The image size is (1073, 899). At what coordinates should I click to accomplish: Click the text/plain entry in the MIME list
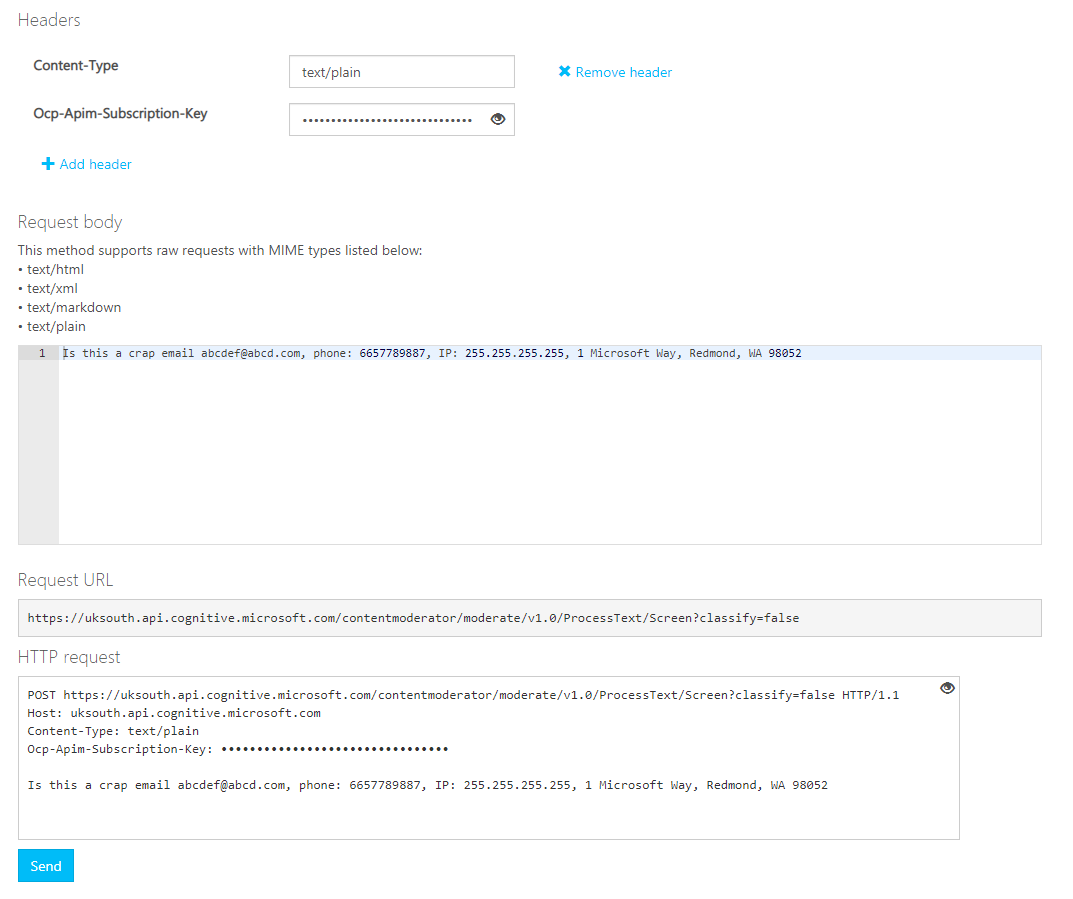pyautogui.click(x=56, y=326)
